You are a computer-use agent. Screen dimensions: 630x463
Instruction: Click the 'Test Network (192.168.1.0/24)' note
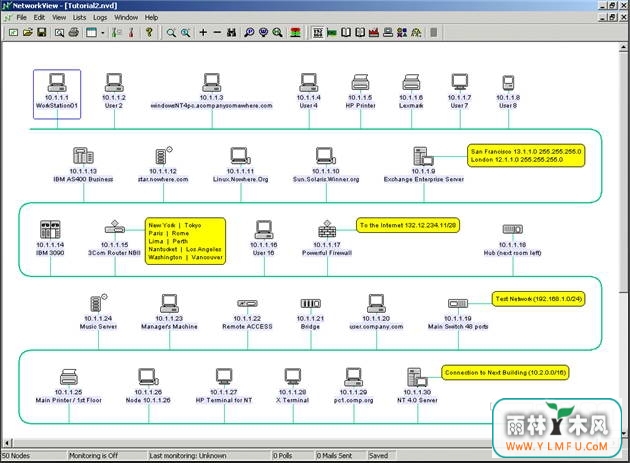pyautogui.click(x=538, y=299)
